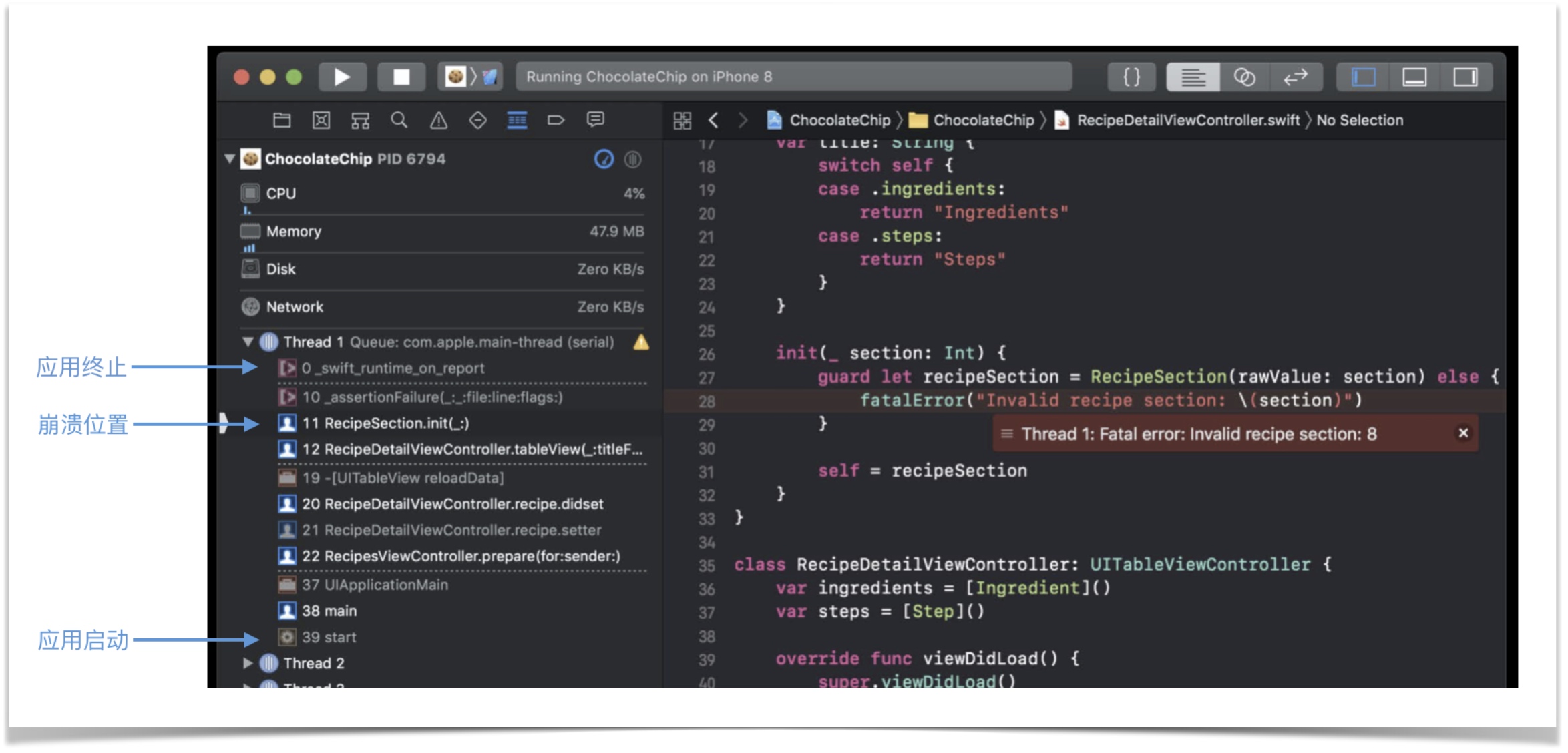Screen dimensions: 1568x753
Task: Open the Project navigator folder icon
Action: pos(282,120)
